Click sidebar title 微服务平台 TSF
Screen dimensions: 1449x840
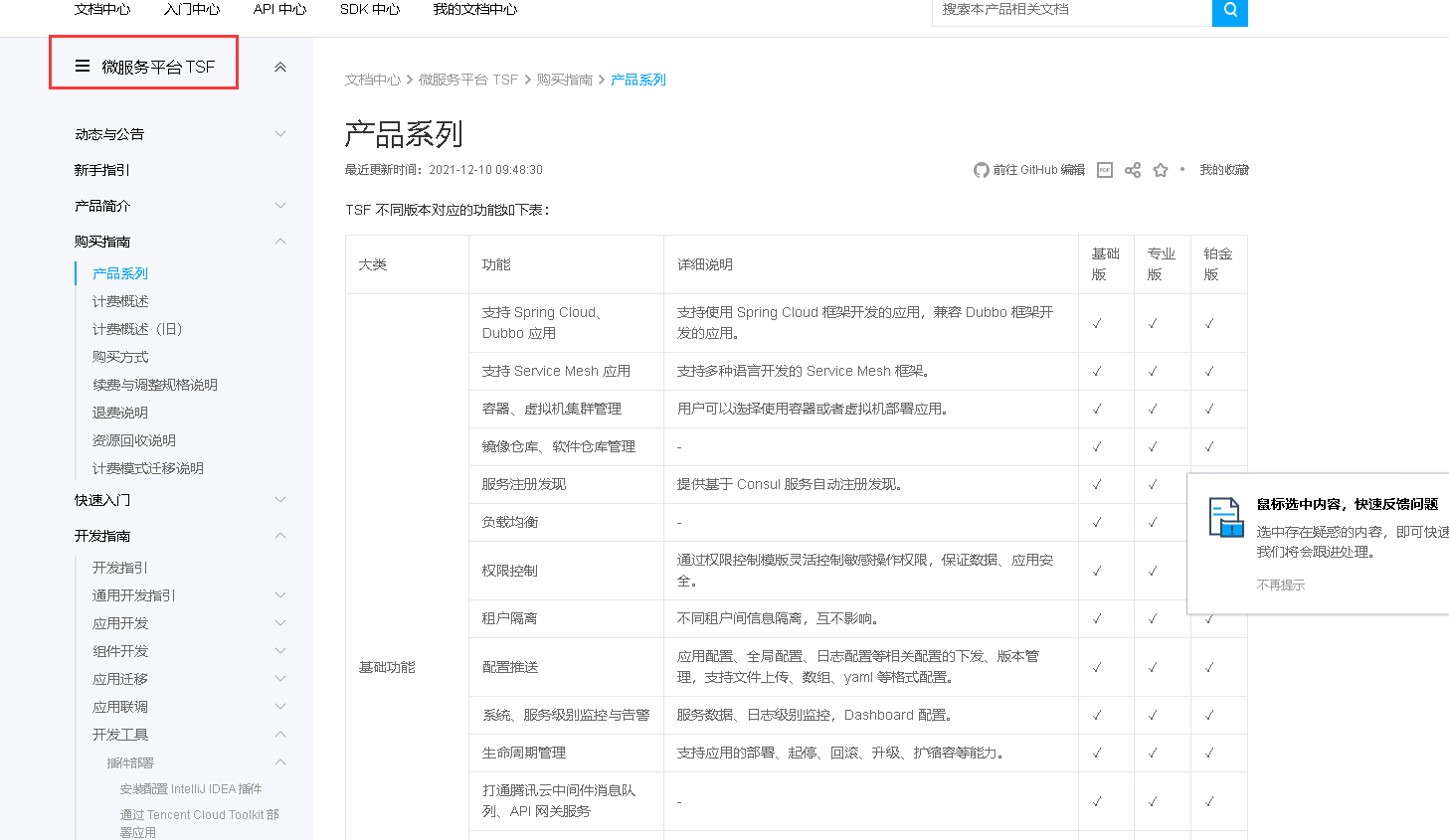coord(158,67)
